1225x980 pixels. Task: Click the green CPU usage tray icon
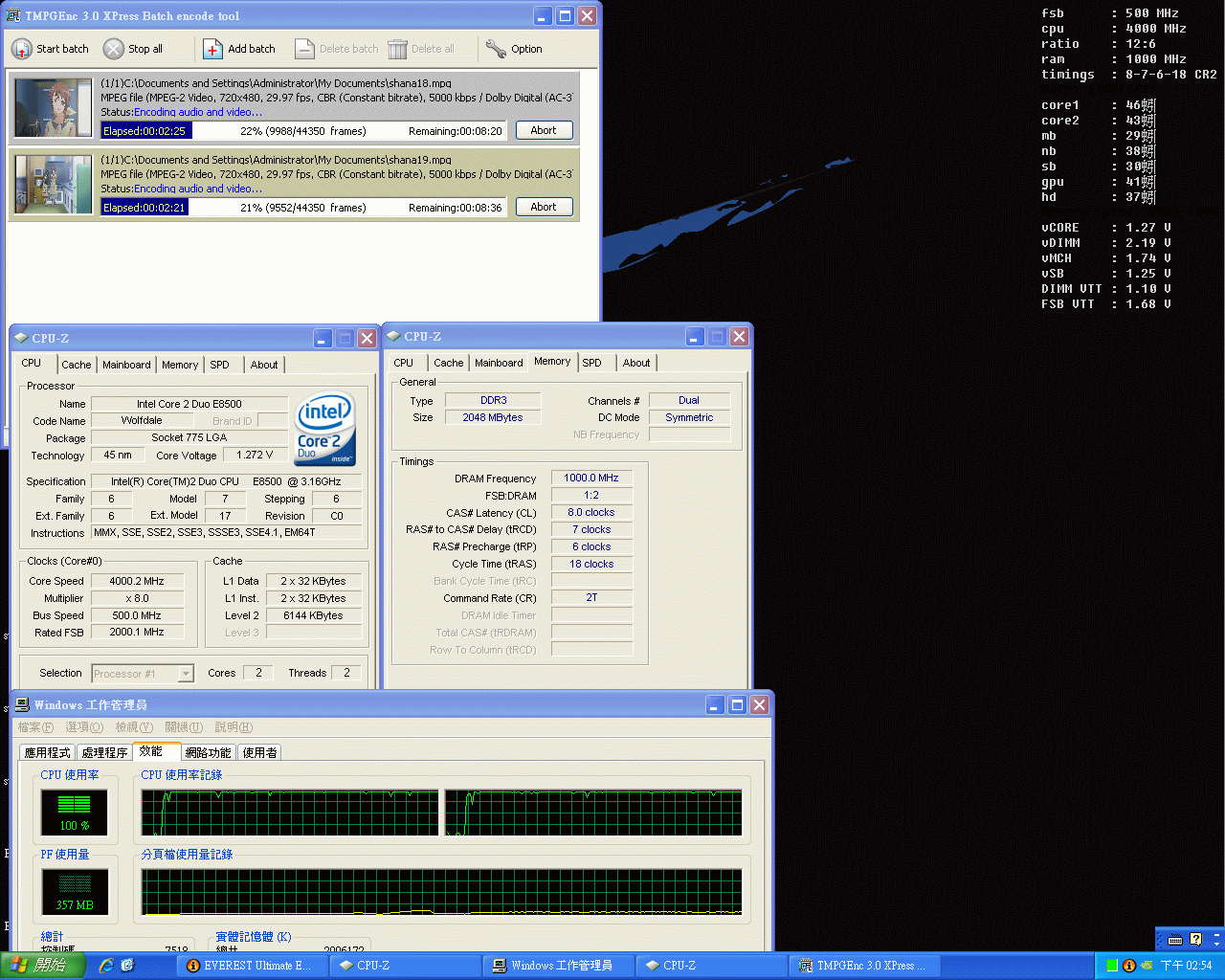coord(1112,966)
